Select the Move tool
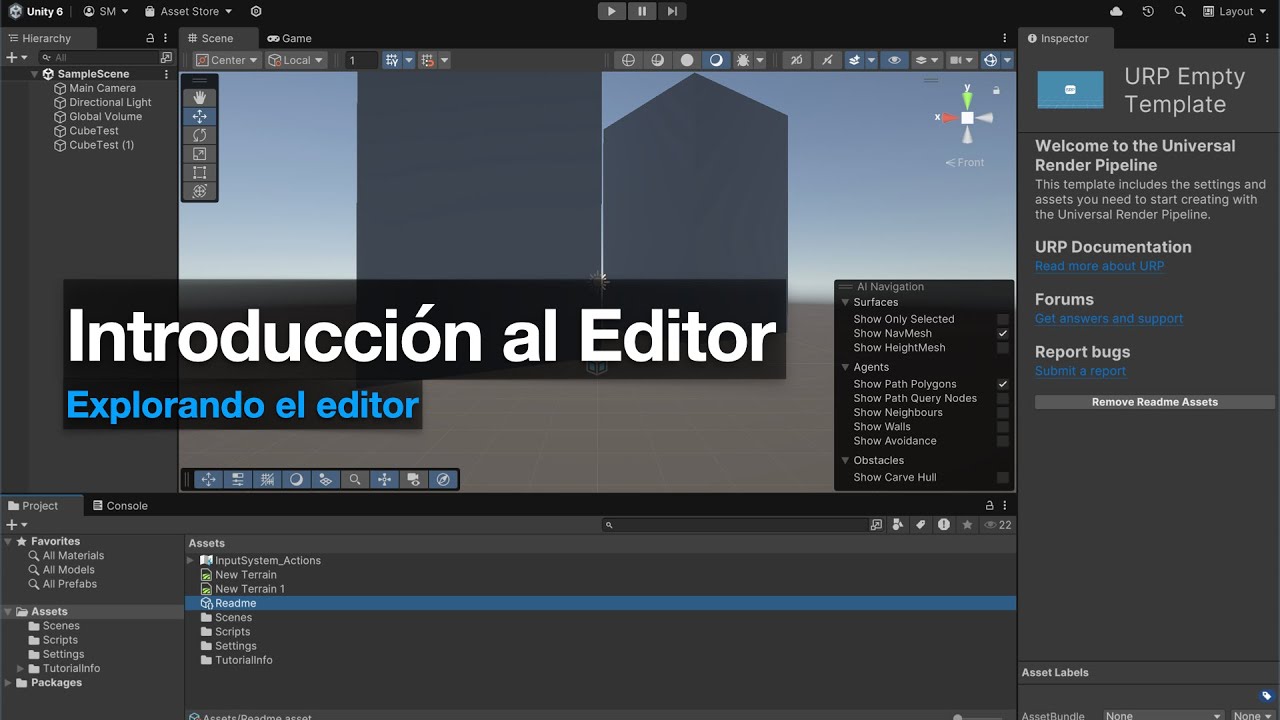The image size is (1280, 720). click(199, 116)
